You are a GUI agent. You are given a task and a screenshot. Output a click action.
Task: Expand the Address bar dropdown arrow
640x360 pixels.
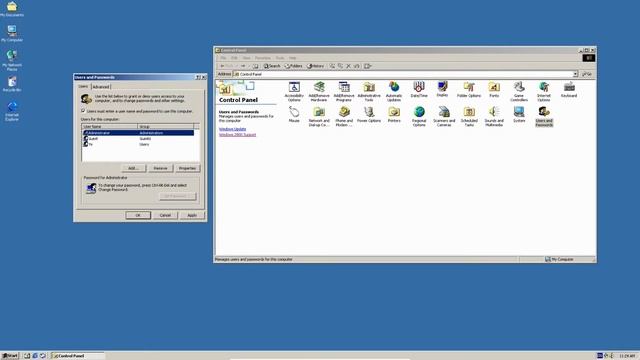(x=575, y=74)
